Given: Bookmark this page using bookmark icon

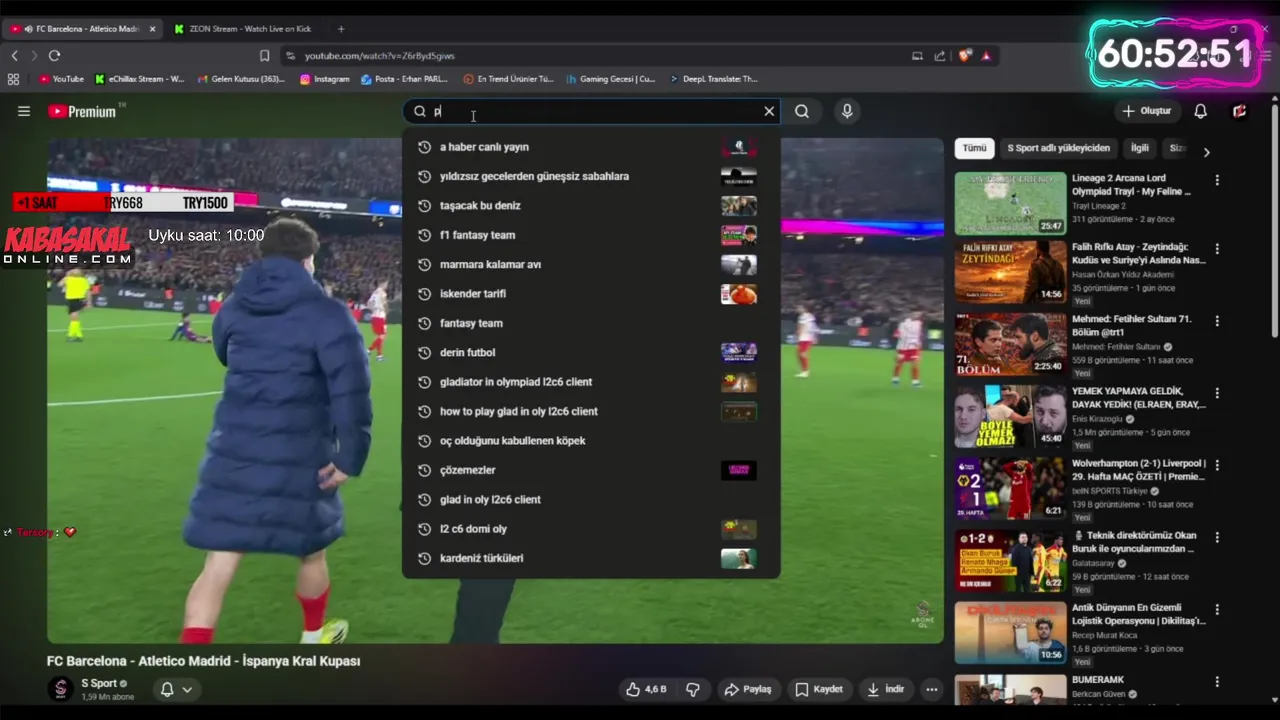Looking at the screenshot, I should 264,56.
